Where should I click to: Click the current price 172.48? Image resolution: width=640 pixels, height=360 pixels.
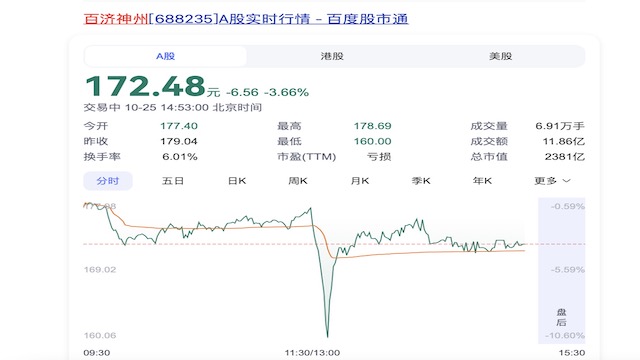point(145,86)
